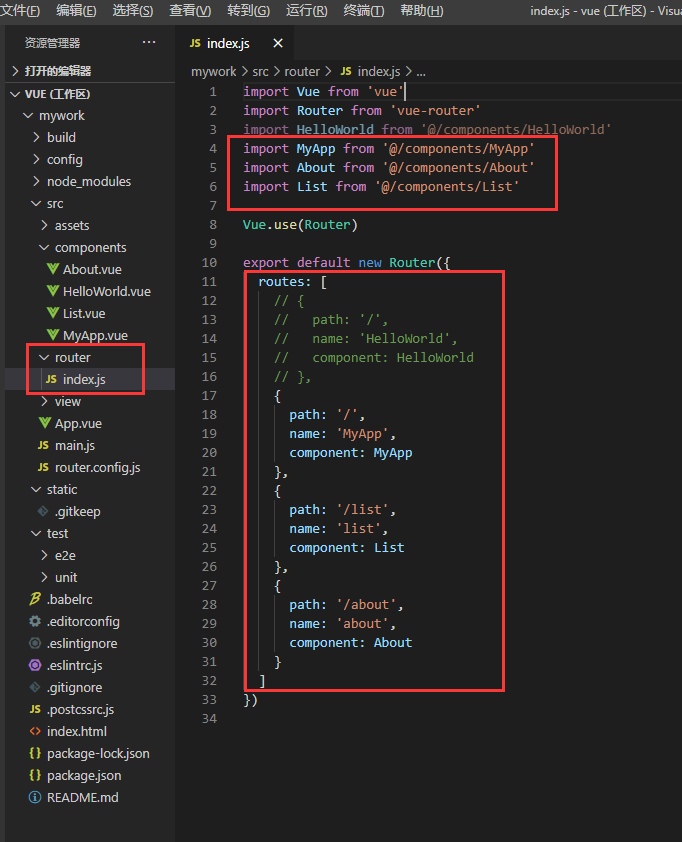Click the JS icon beside main.js
682x842 pixels.
(x=43, y=445)
